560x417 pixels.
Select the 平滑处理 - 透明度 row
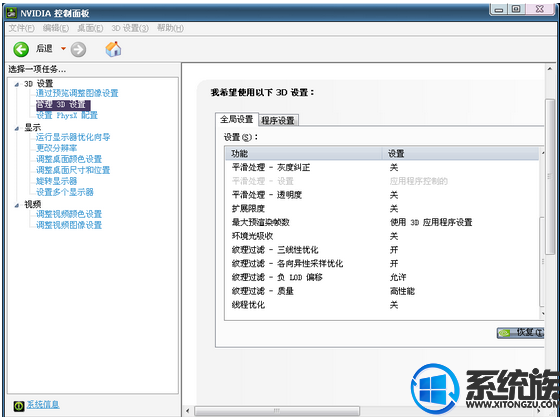(x=382, y=195)
